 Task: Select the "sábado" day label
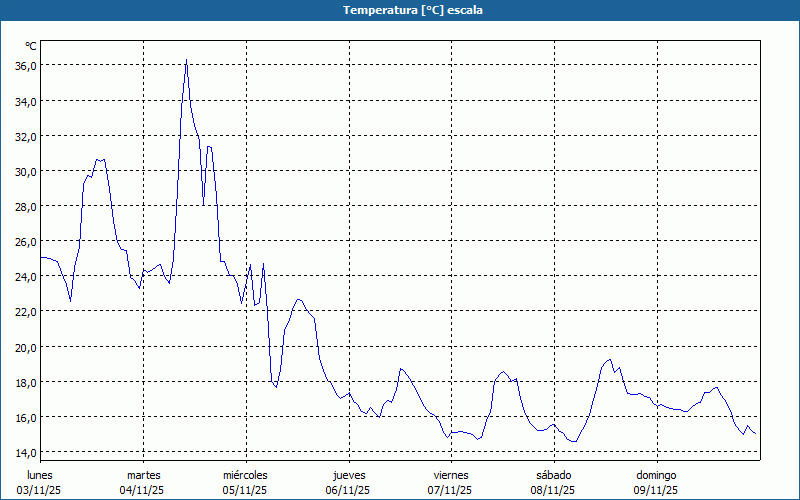coord(553,474)
